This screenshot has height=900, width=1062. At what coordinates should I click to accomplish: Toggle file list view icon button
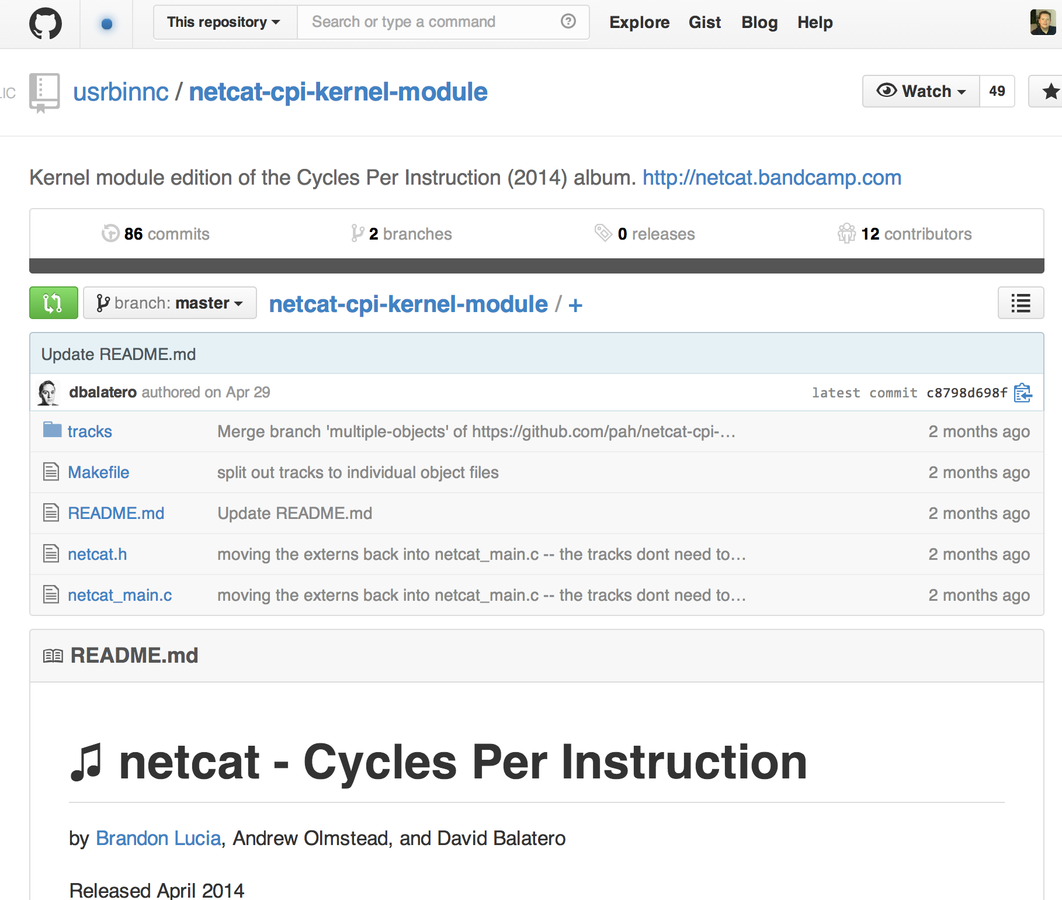pyautogui.click(x=1021, y=303)
